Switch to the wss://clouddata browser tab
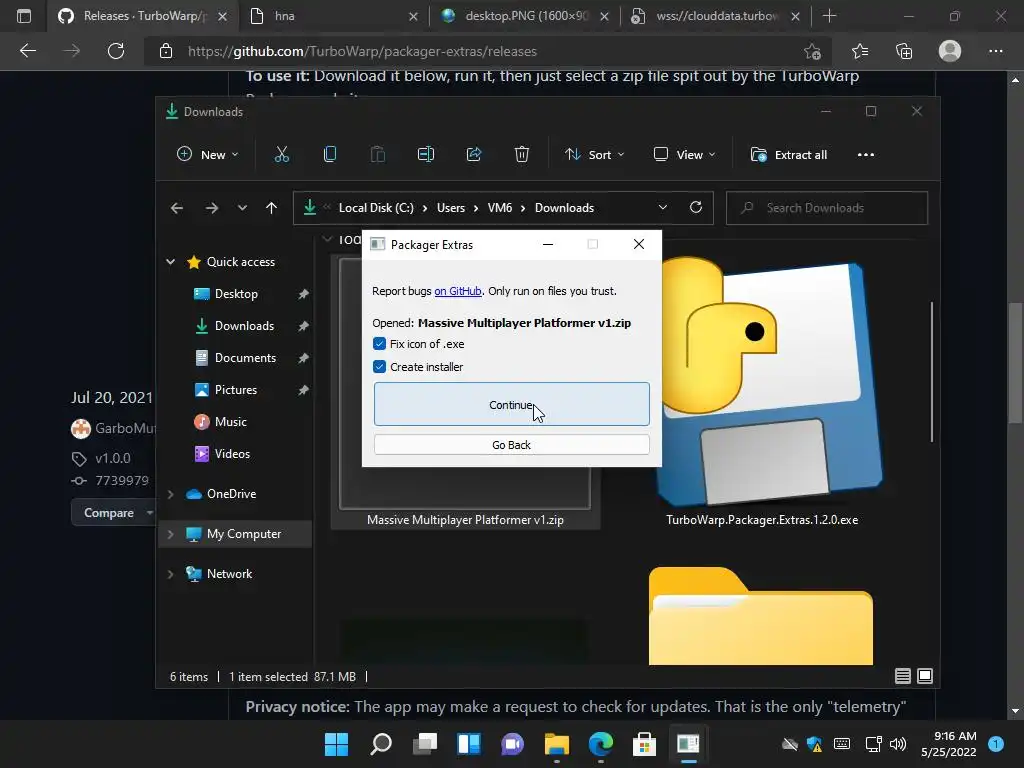This screenshot has width=1024, height=768. pyautogui.click(x=715, y=16)
